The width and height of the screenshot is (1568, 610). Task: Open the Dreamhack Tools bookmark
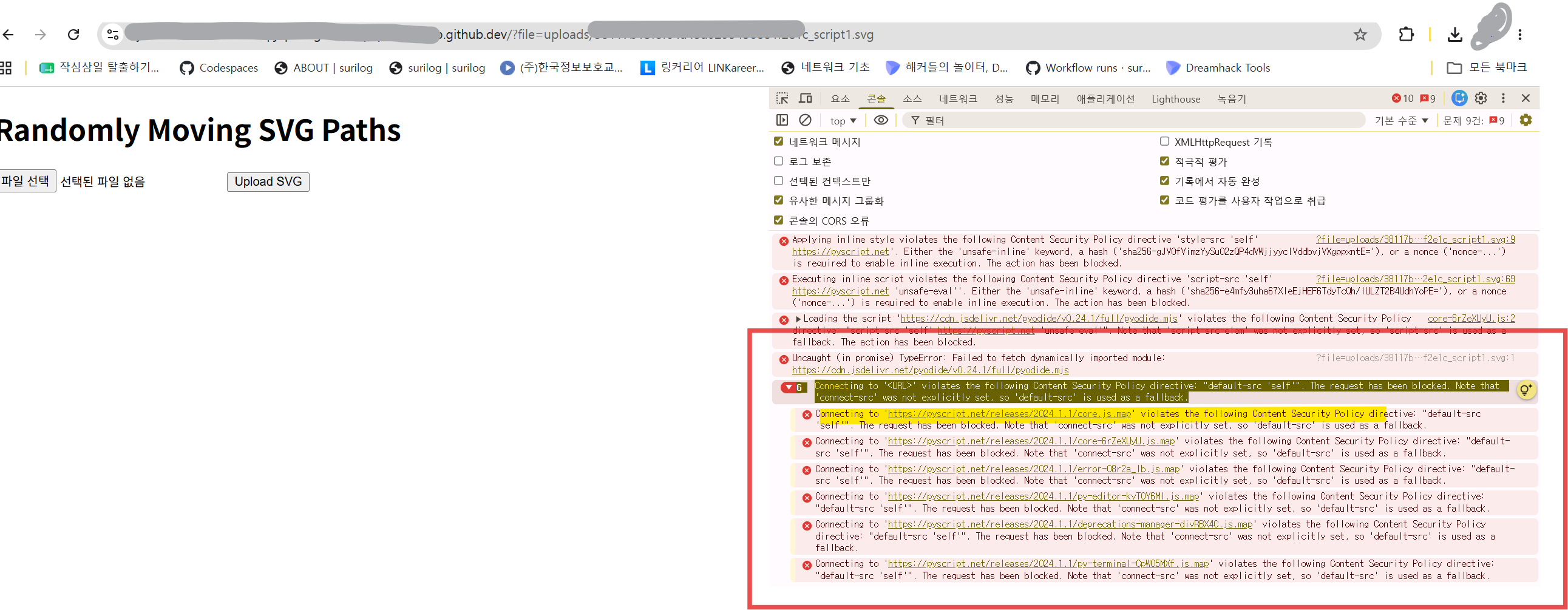(1217, 67)
